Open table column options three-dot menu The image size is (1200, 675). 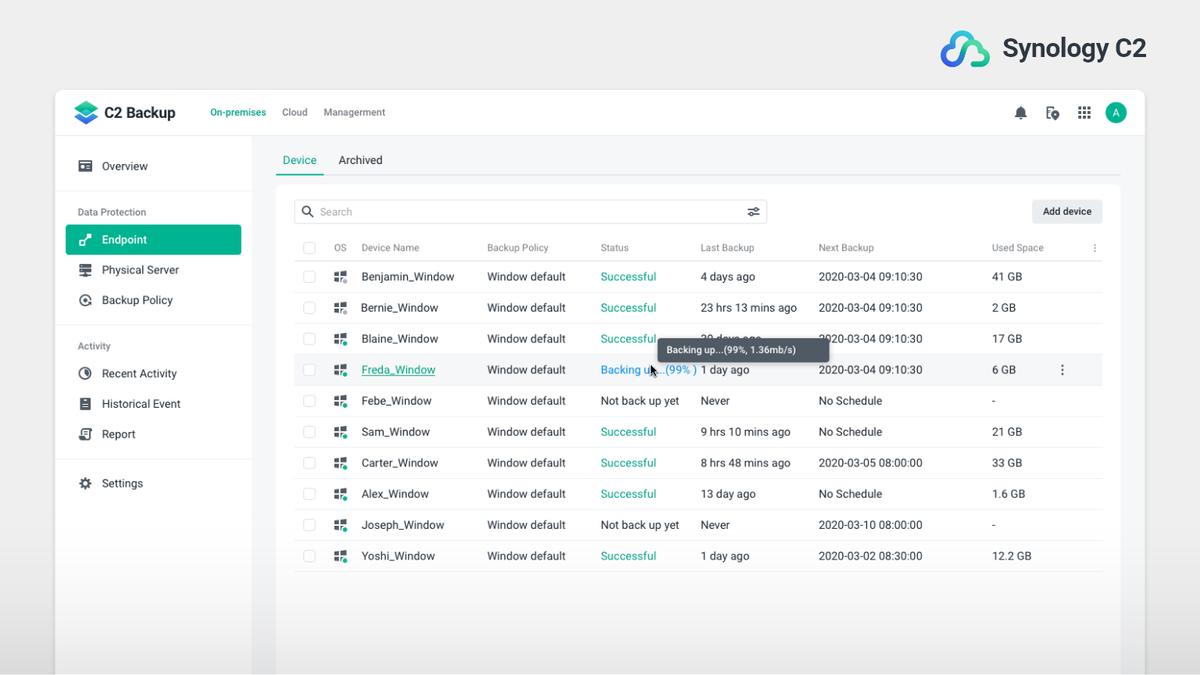point(1094,248)
